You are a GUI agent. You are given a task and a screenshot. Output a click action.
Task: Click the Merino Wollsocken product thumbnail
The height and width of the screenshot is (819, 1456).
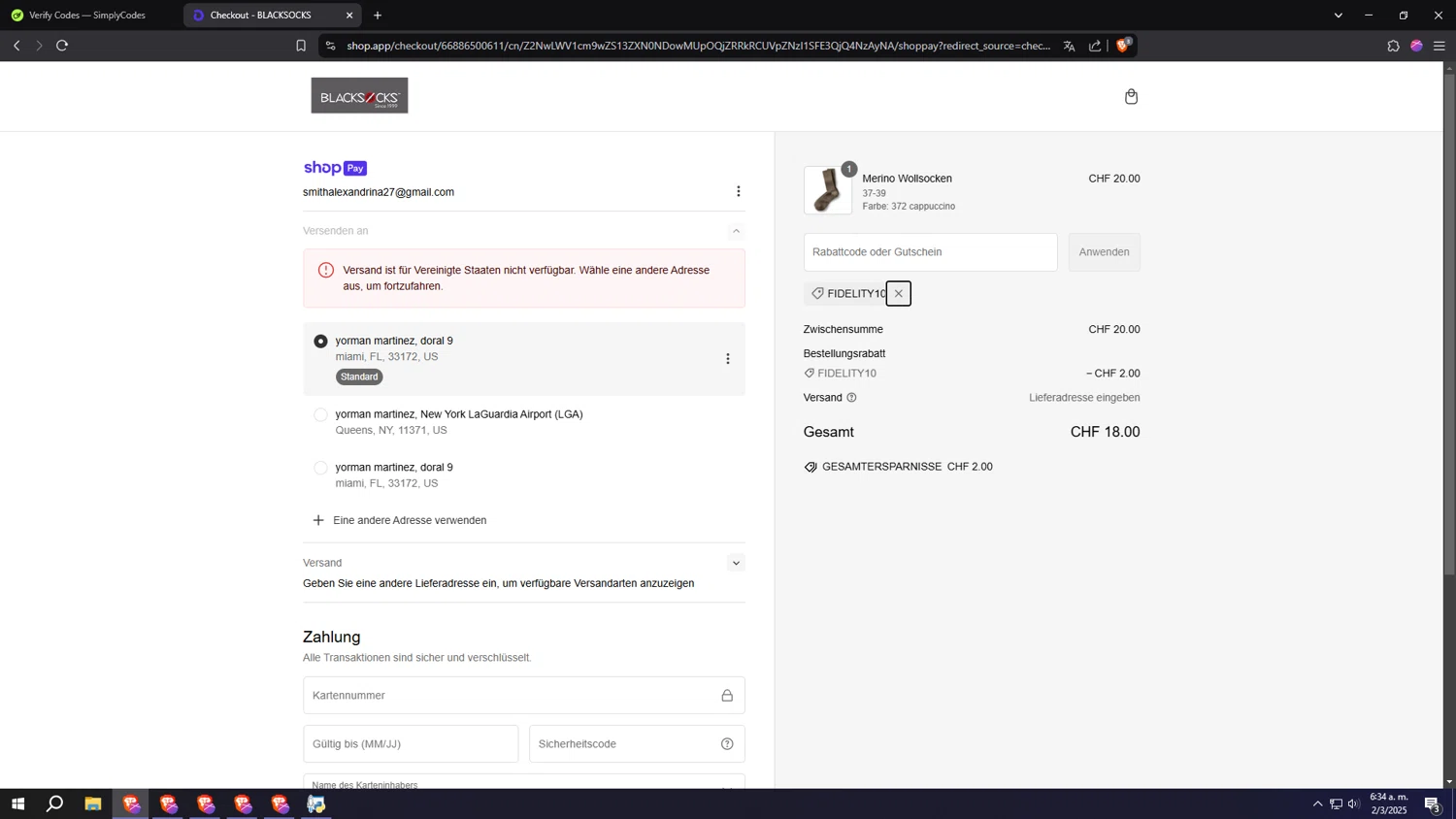tap(827, 190)
